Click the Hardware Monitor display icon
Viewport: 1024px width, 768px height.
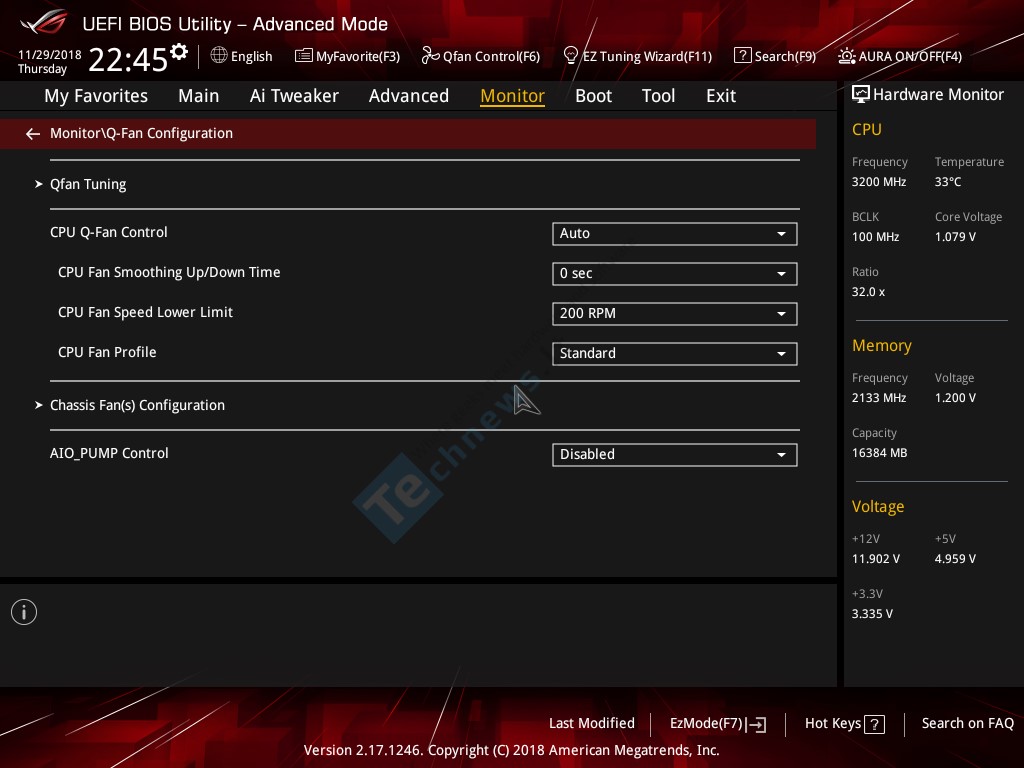click(x=861, y=95)
